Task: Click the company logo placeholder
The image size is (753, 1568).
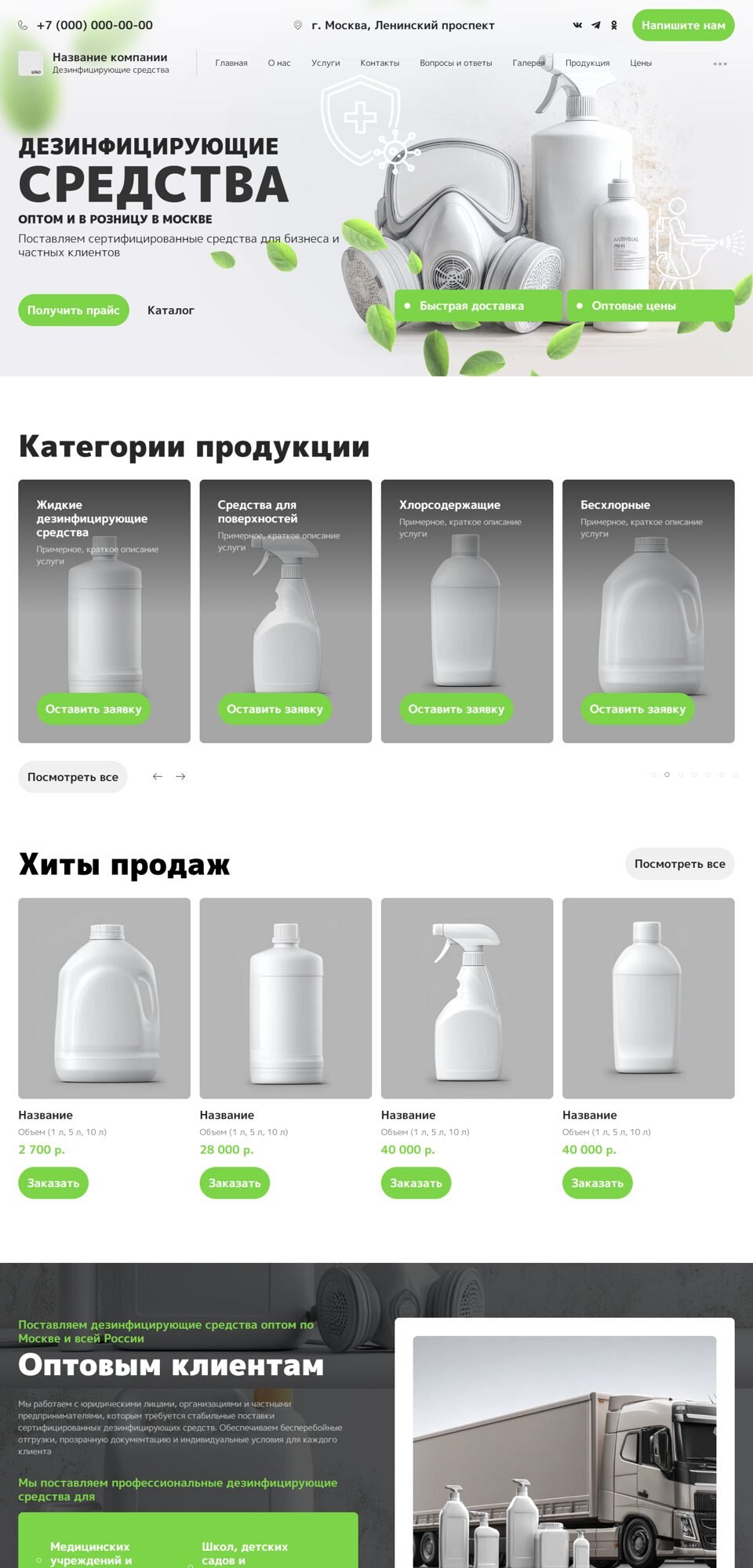Action: coord(31,64)
